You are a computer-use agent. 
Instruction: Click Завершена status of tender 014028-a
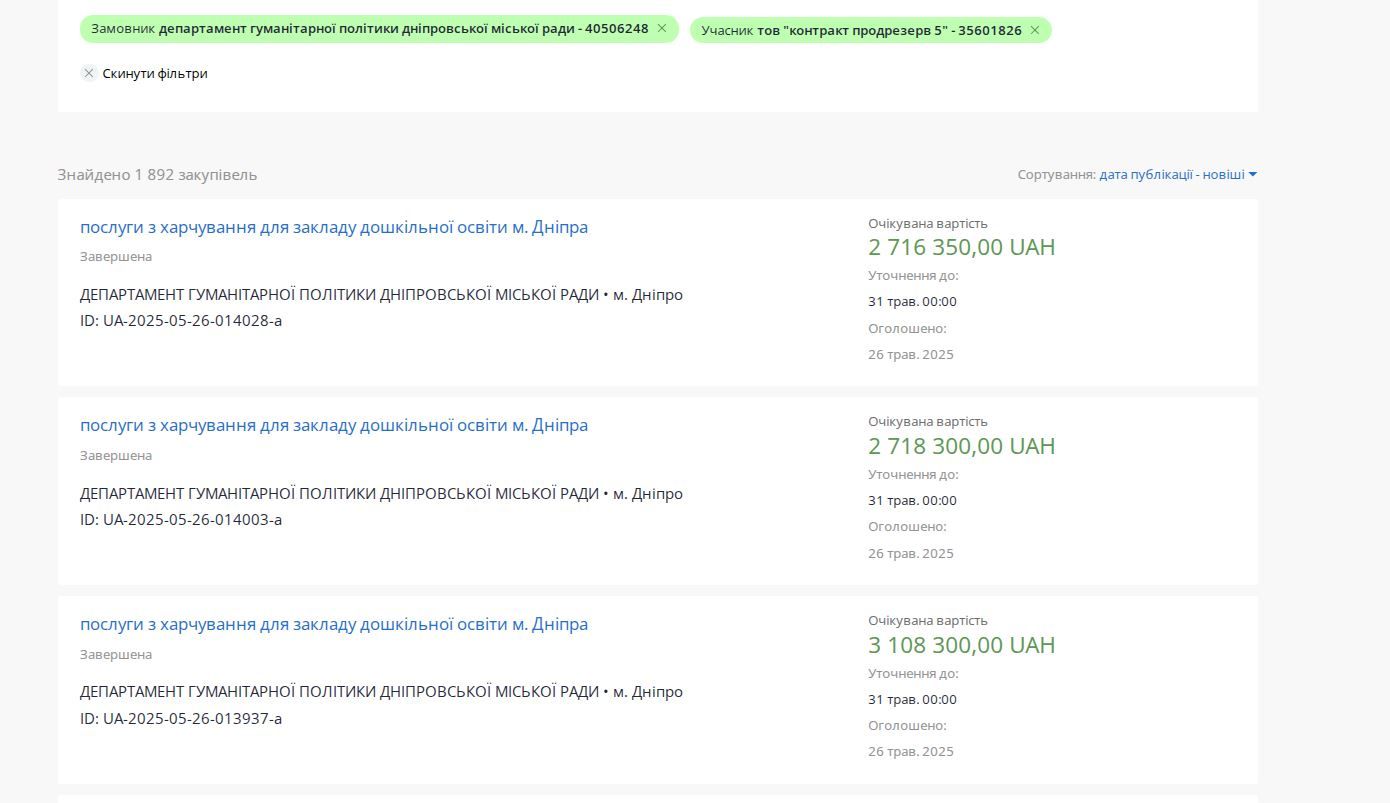tap(116, 257)
